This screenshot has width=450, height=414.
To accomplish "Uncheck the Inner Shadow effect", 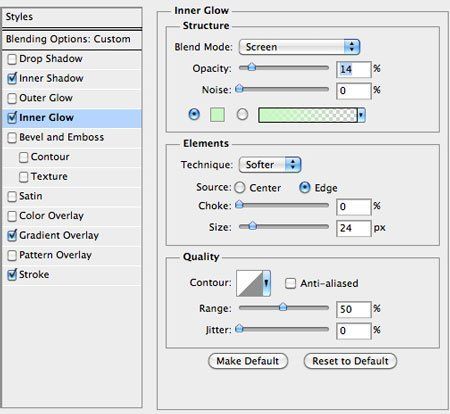I will point(12,79).
